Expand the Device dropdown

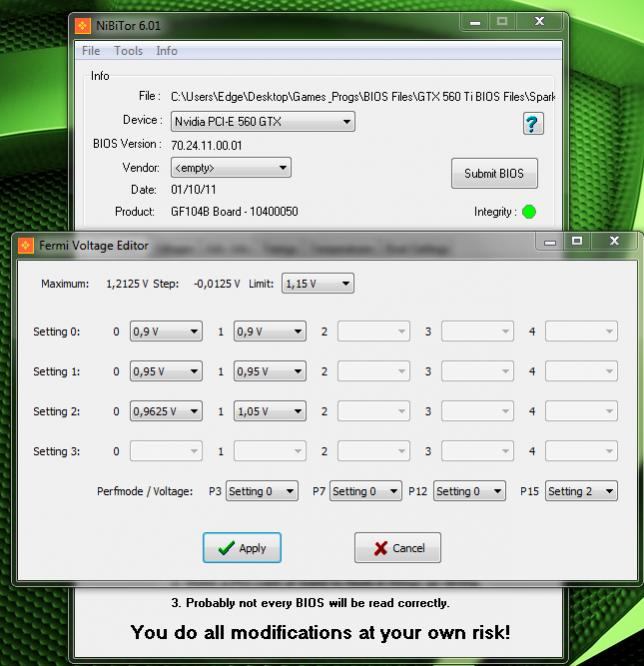click(263, 122)
